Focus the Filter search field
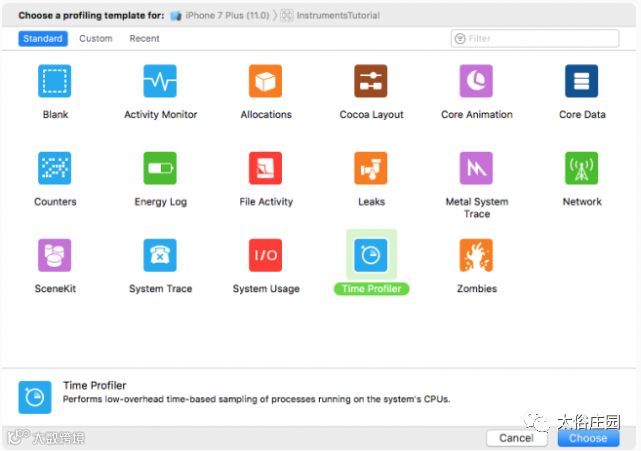Screen dimensions: 641x451 535,38
